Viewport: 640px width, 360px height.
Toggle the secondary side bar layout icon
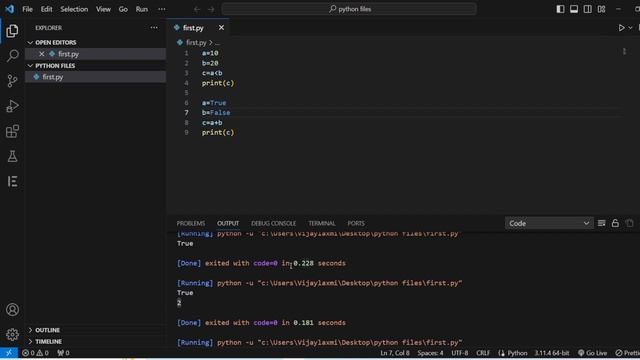pos(588,9)
